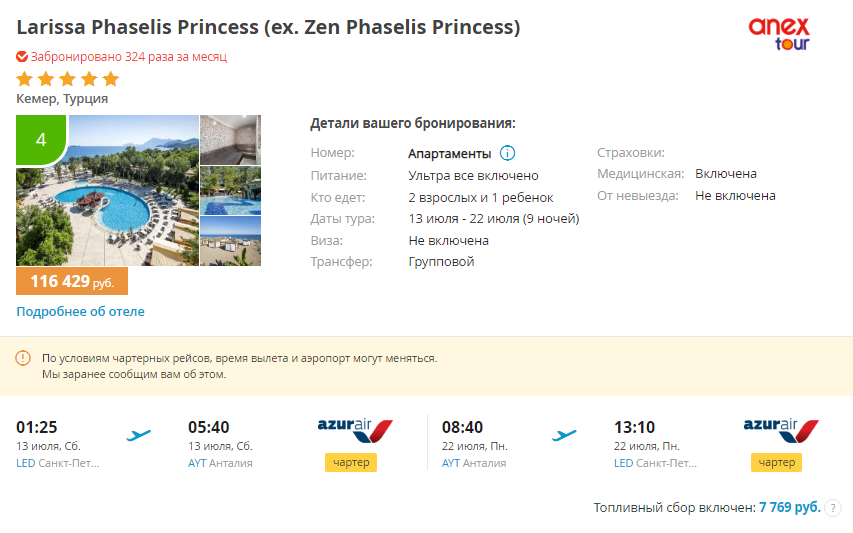Open the 'Подробнее об отеле' link

[x=81, y=312]
